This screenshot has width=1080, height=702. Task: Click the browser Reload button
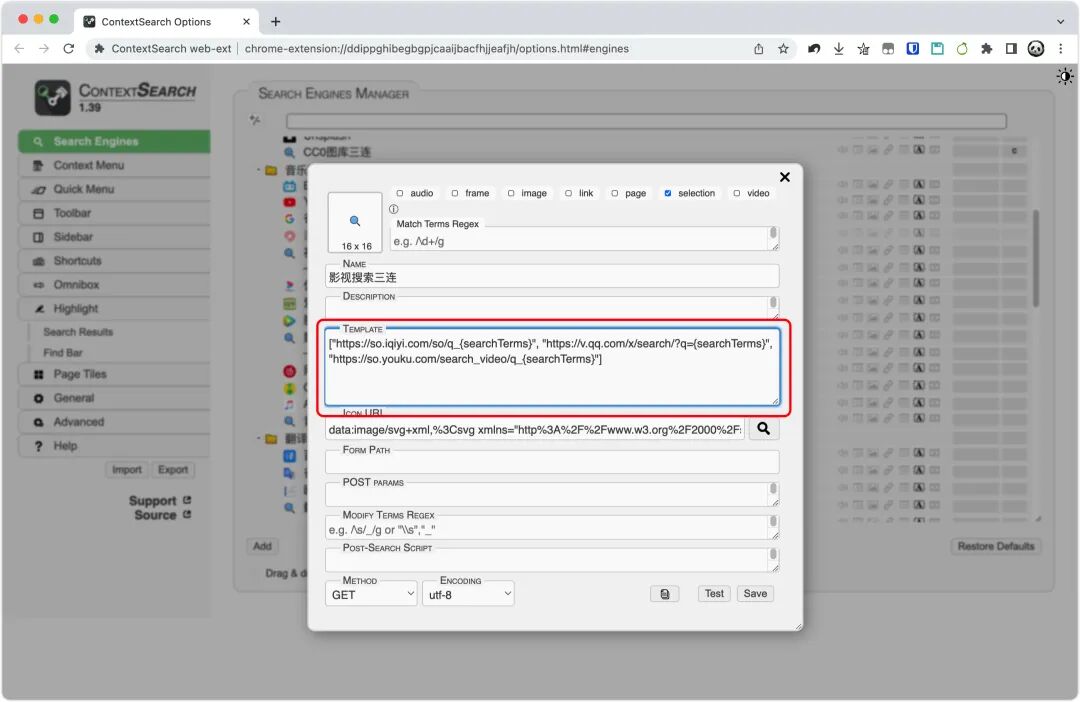(68, 49)
